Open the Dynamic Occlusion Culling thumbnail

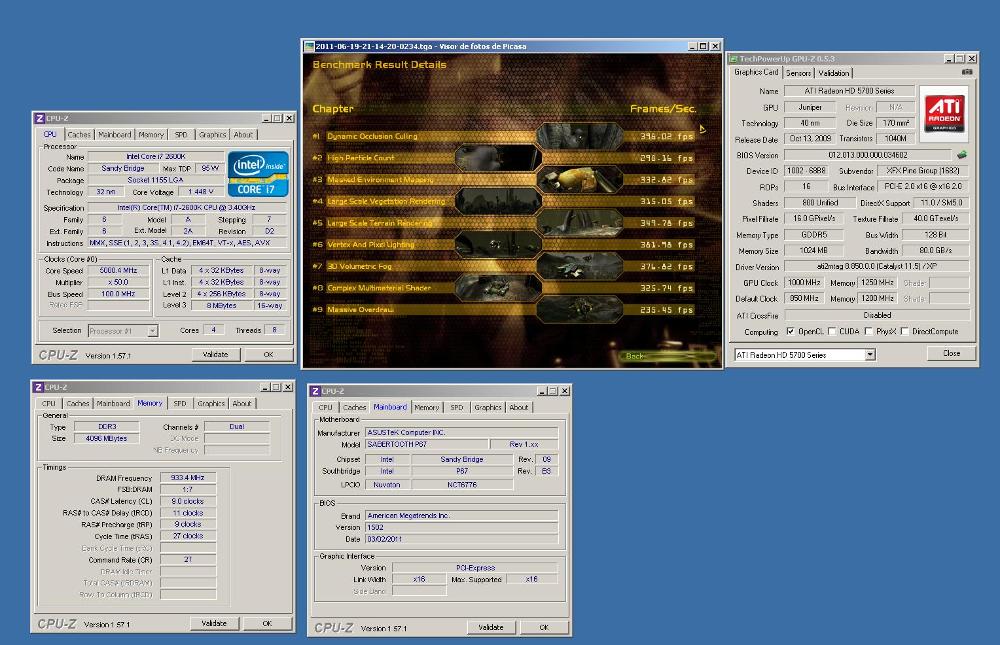click(x=579, y=136)
